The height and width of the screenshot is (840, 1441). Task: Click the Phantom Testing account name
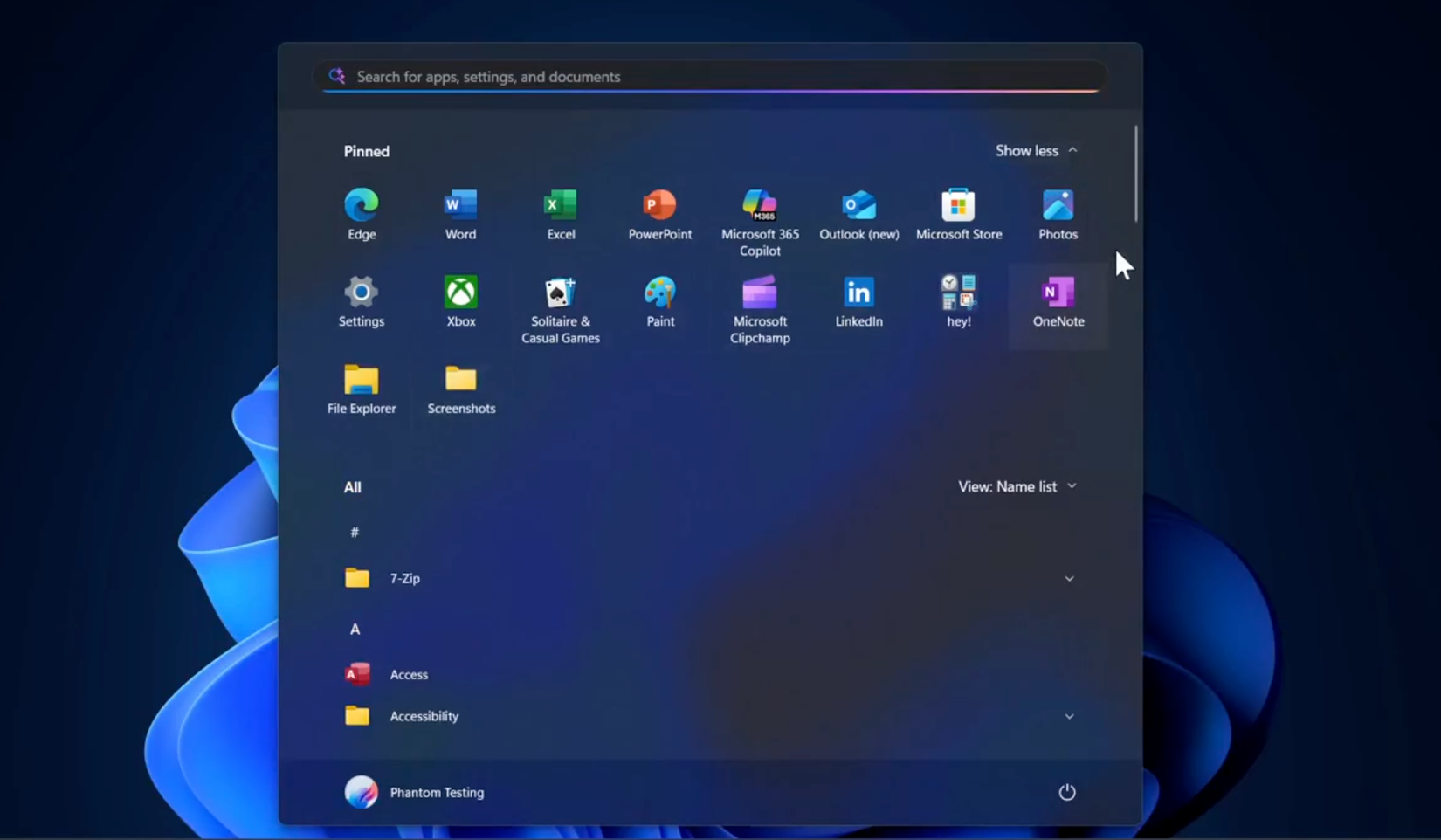tap(437, 792)
